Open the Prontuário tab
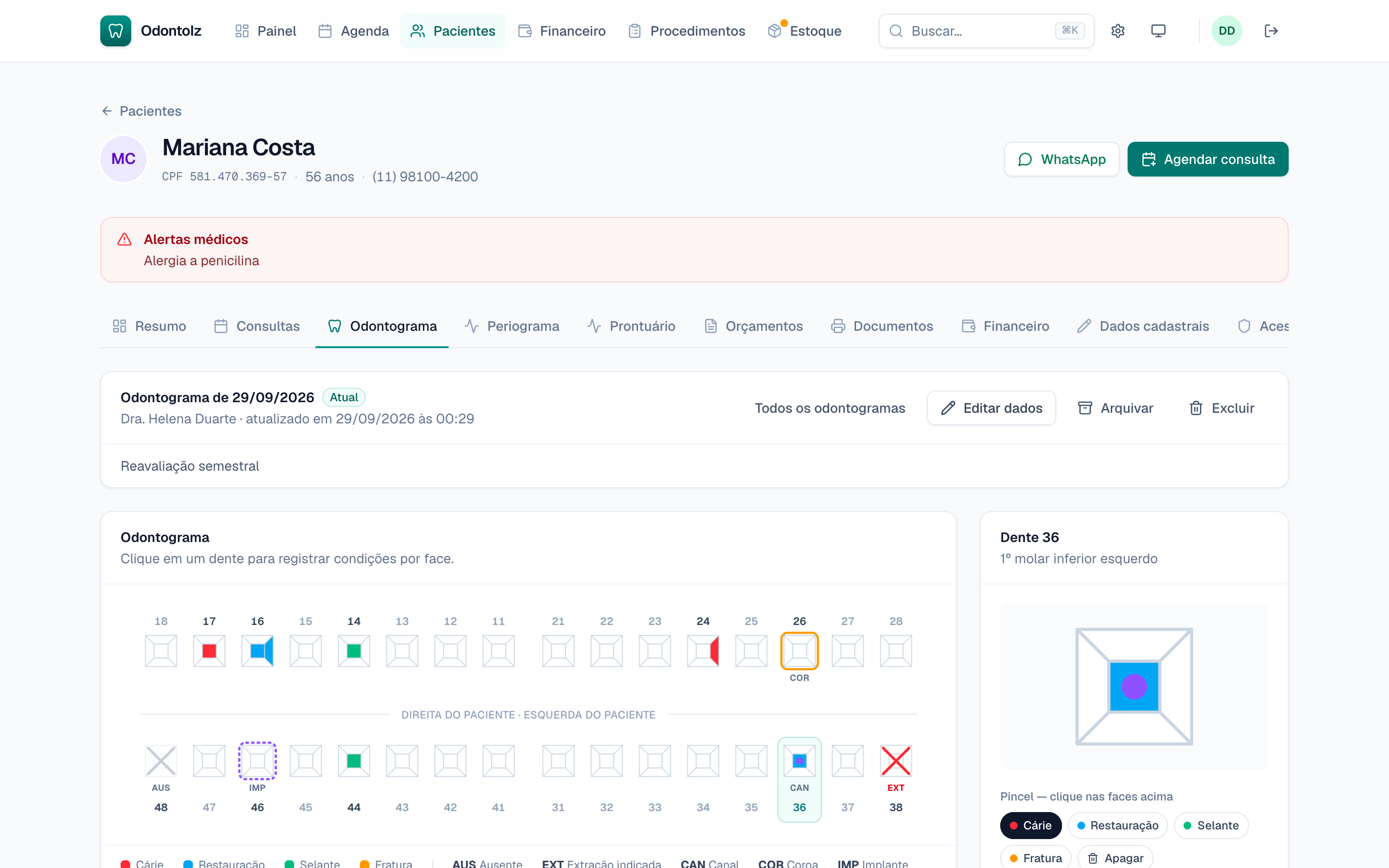Image resolution: width=1389 pixels, height=868 pixels. [x=631, y=326]
